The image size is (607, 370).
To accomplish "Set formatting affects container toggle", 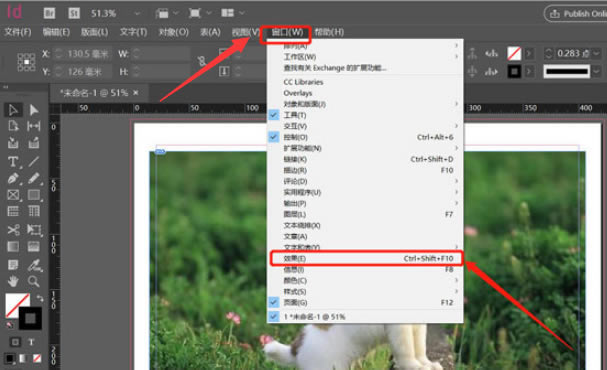I will pyautogui.click(x=15, y=342).
